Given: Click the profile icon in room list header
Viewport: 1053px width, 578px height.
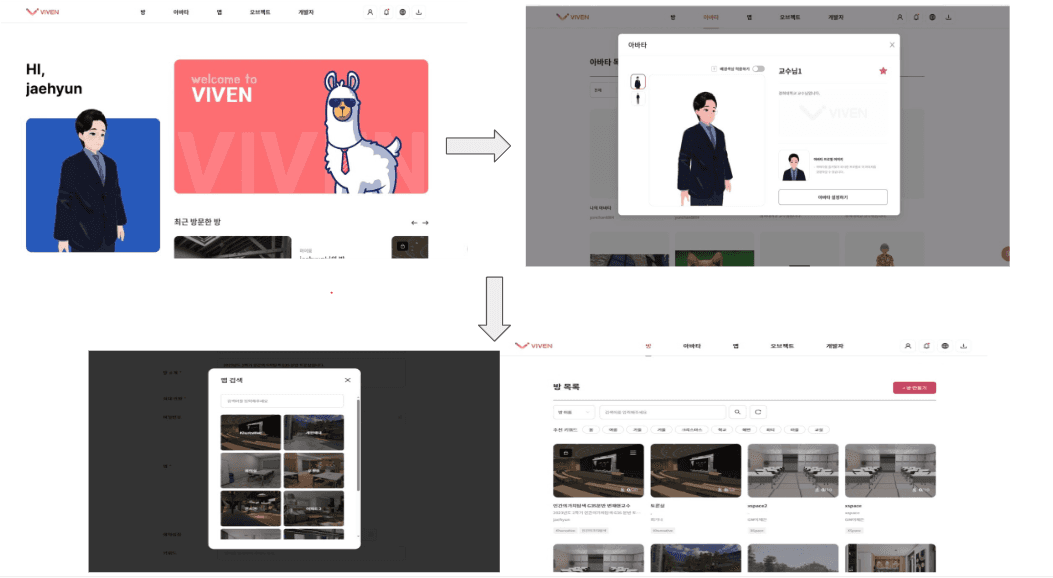Looking at the screenshot, I should pos(907,346).
